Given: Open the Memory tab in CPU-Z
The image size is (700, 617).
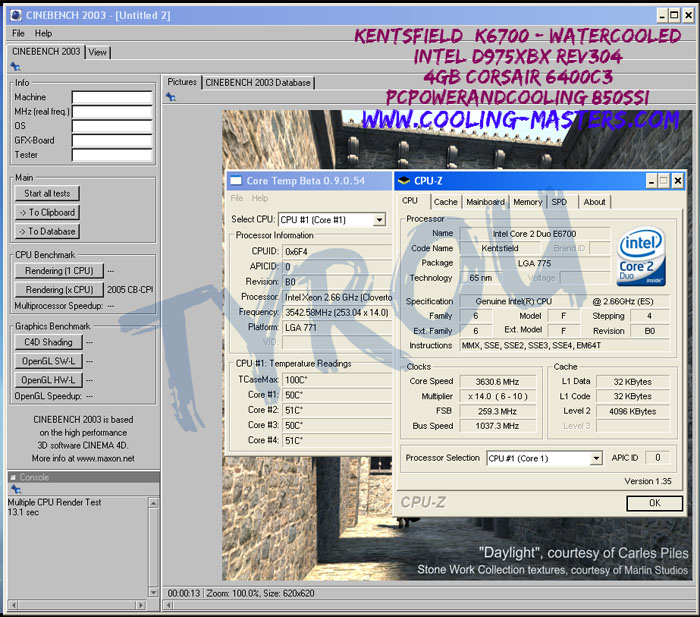Looking at the screenshot, I should 528,202.
